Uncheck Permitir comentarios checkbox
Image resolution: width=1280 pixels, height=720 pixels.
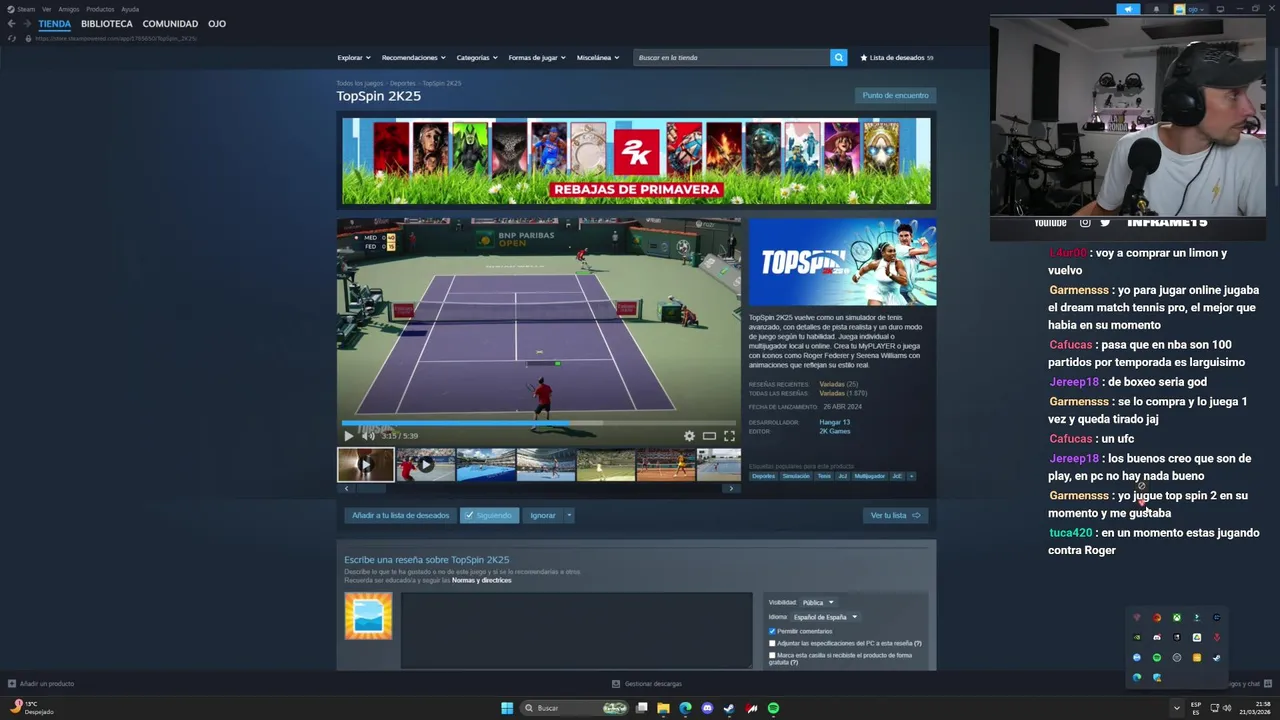pyautogui.click(x=772, y=632)
